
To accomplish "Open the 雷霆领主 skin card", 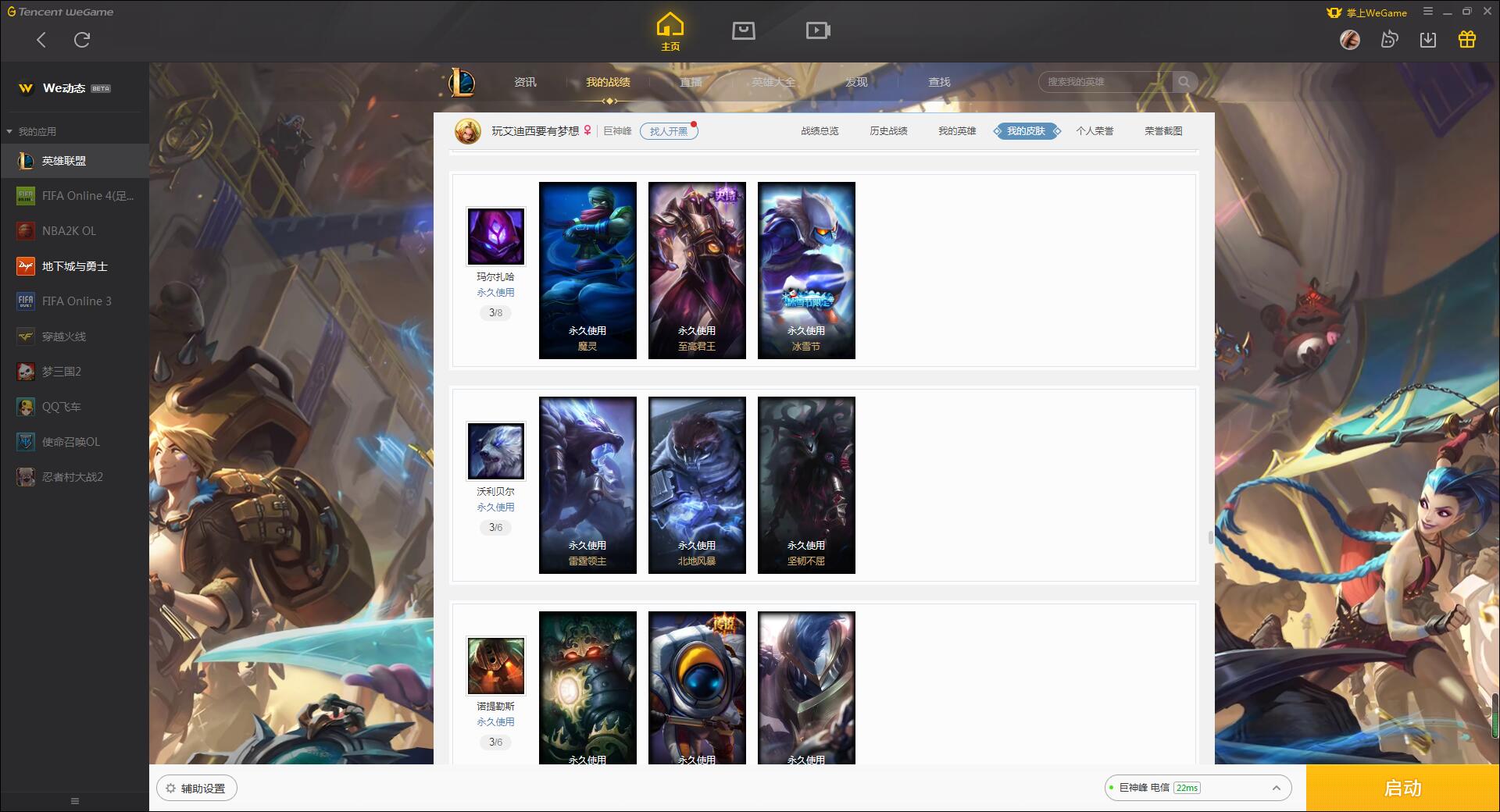I will [x=587, y=485].
